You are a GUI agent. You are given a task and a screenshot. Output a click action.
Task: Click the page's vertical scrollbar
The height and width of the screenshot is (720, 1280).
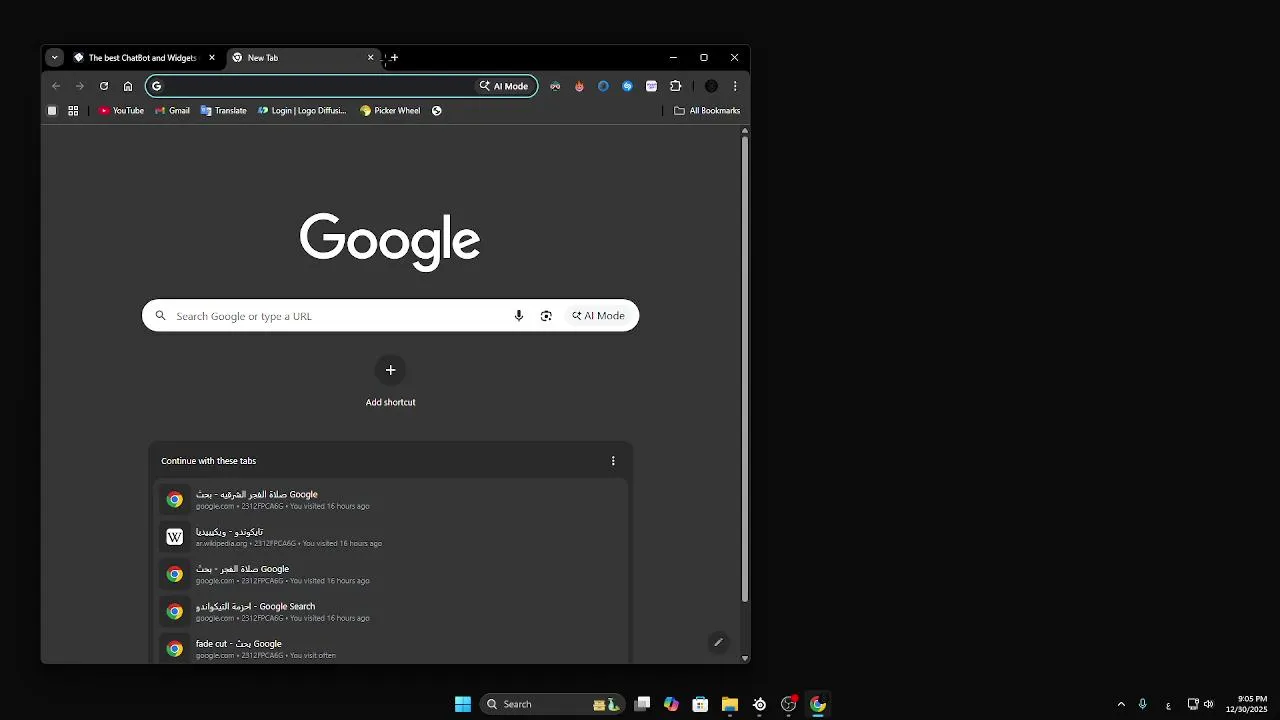point(744,370)
